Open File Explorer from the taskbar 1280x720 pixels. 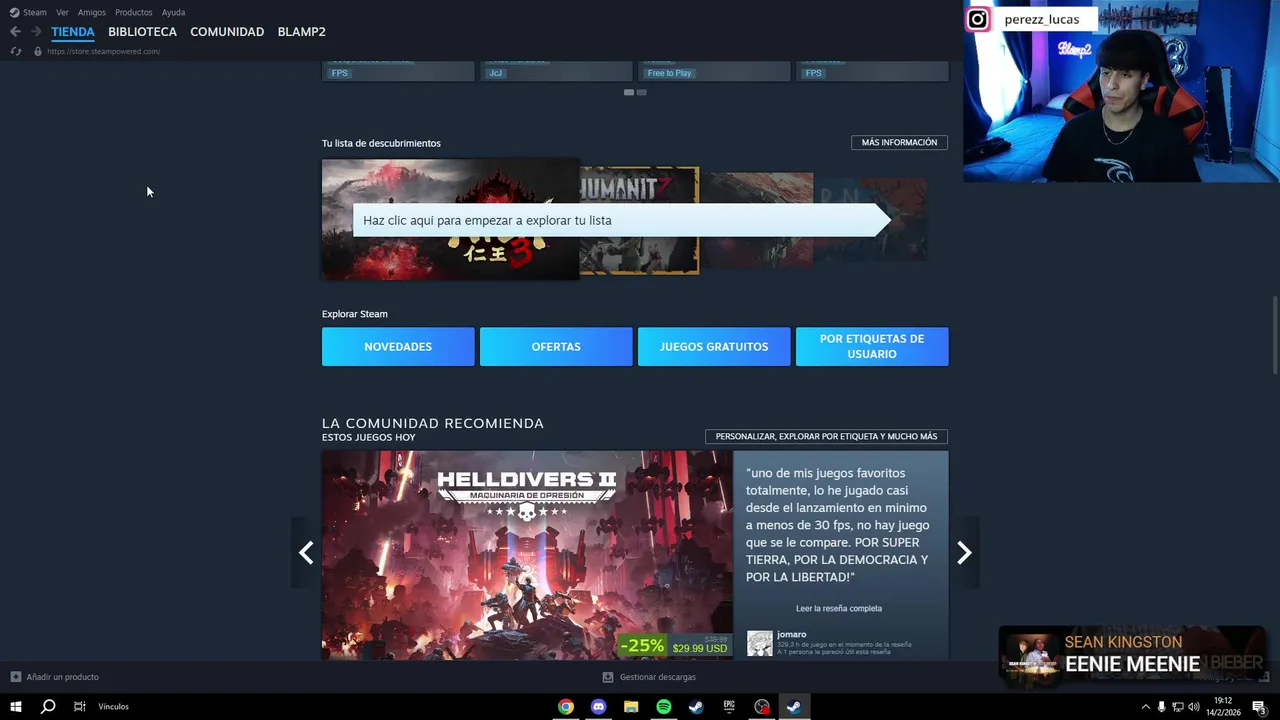(631, 707)
